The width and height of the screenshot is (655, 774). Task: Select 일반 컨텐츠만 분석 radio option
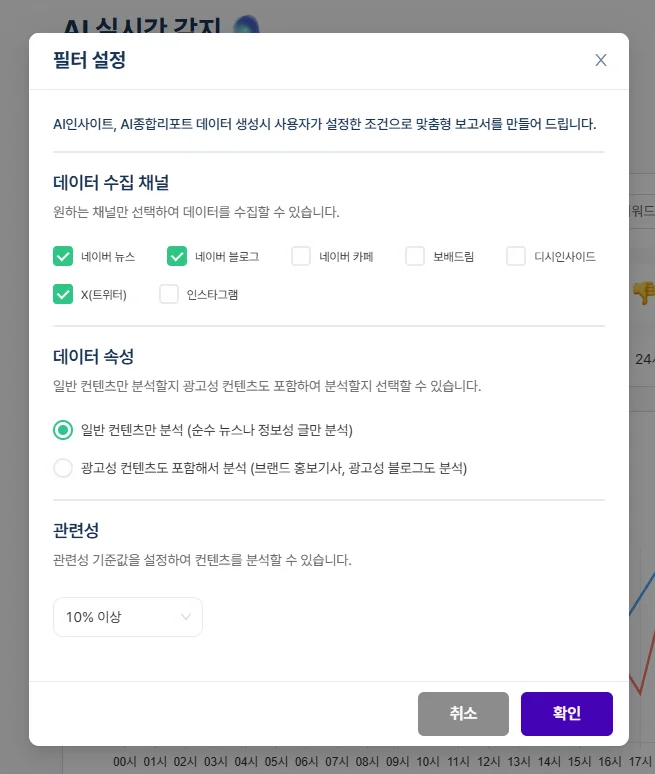(63, 430)
